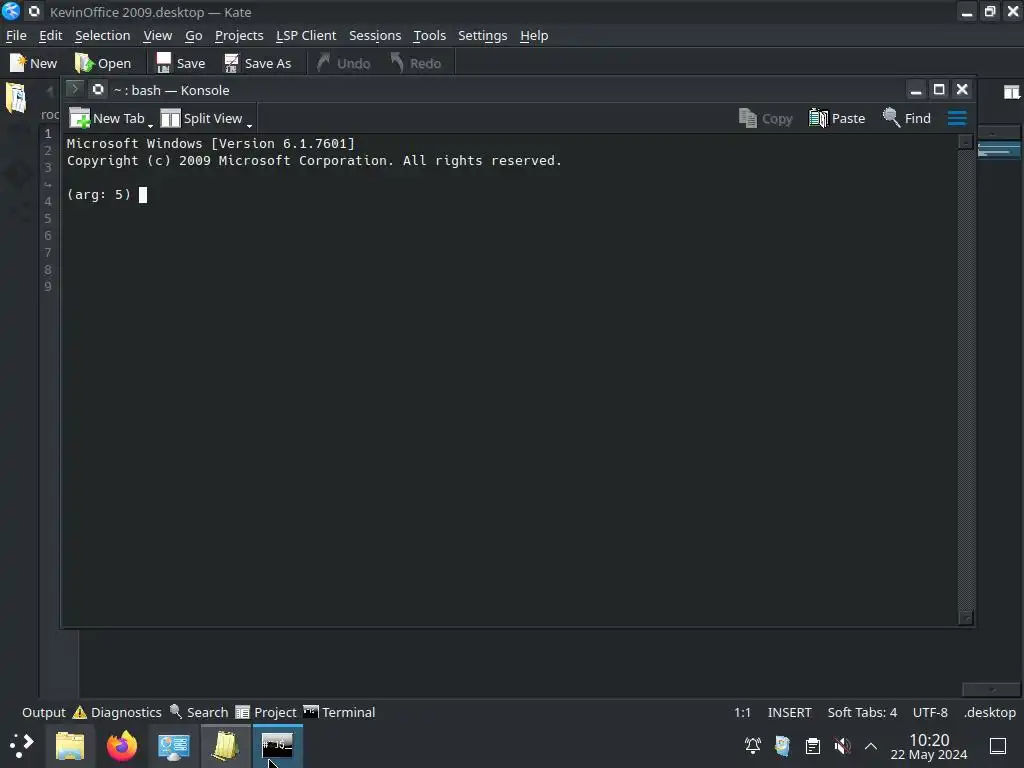Expand hidden system tray icons arrow
Viewport: 1024px width, 768px height.
click(871, 746)
